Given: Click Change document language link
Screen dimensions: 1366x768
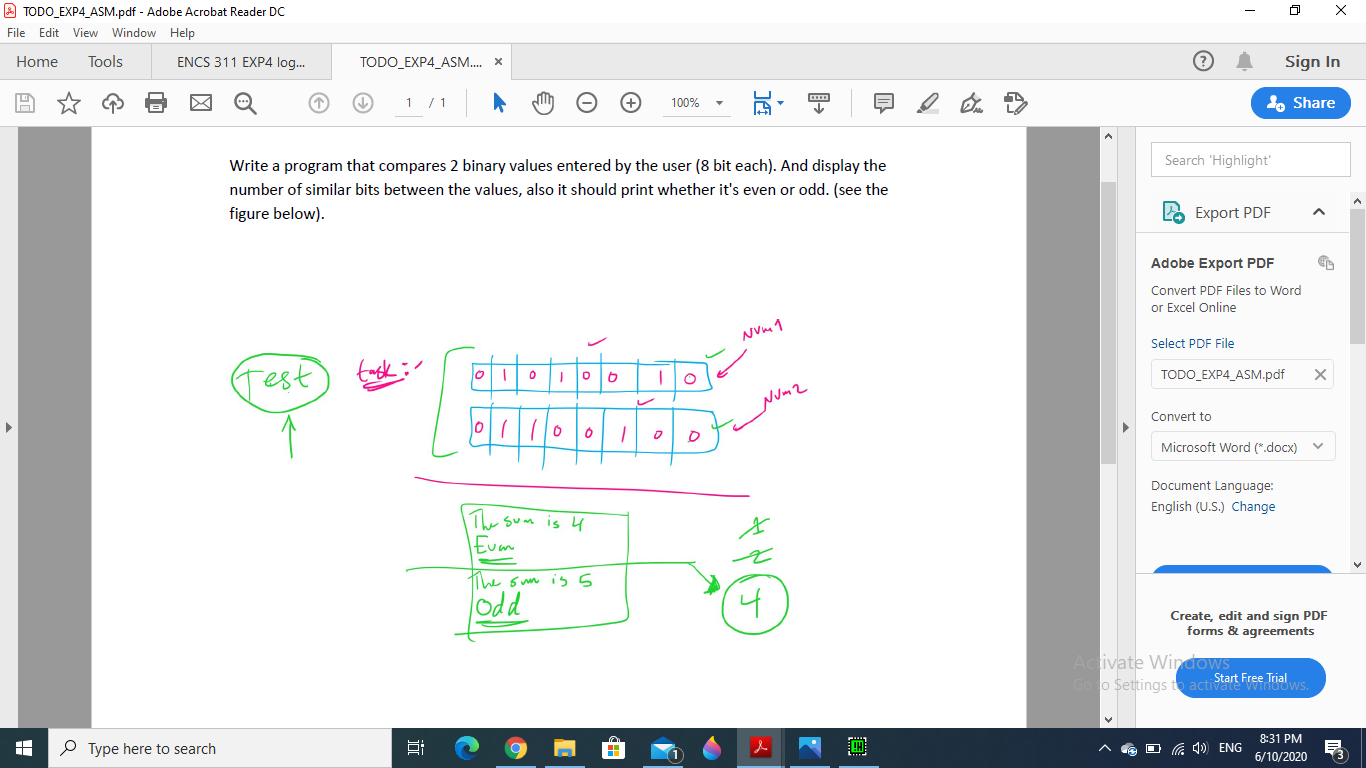Looking at the screenshot, I should (x=1253, y=507).
